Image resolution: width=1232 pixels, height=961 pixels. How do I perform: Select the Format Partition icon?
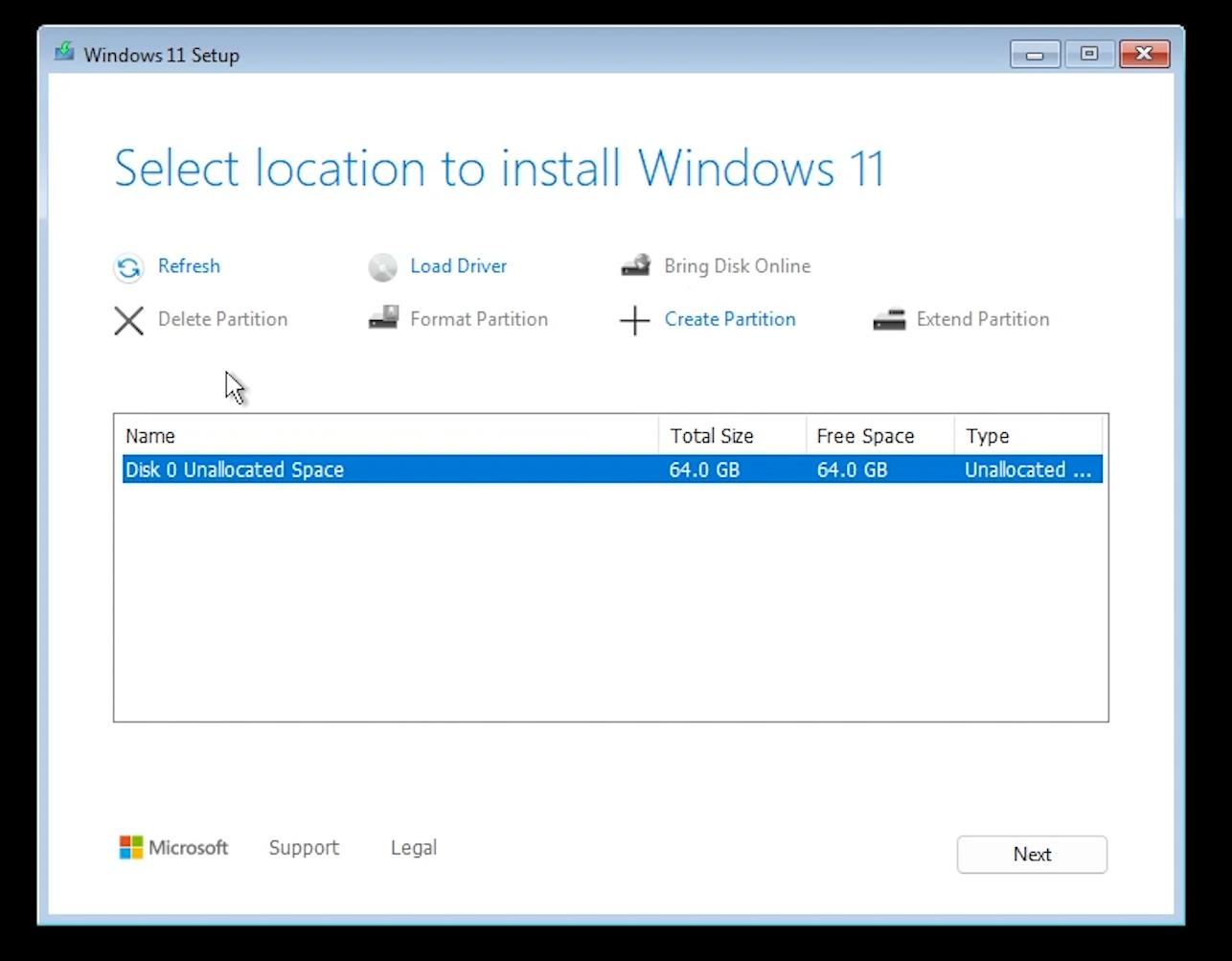point(382,317)
